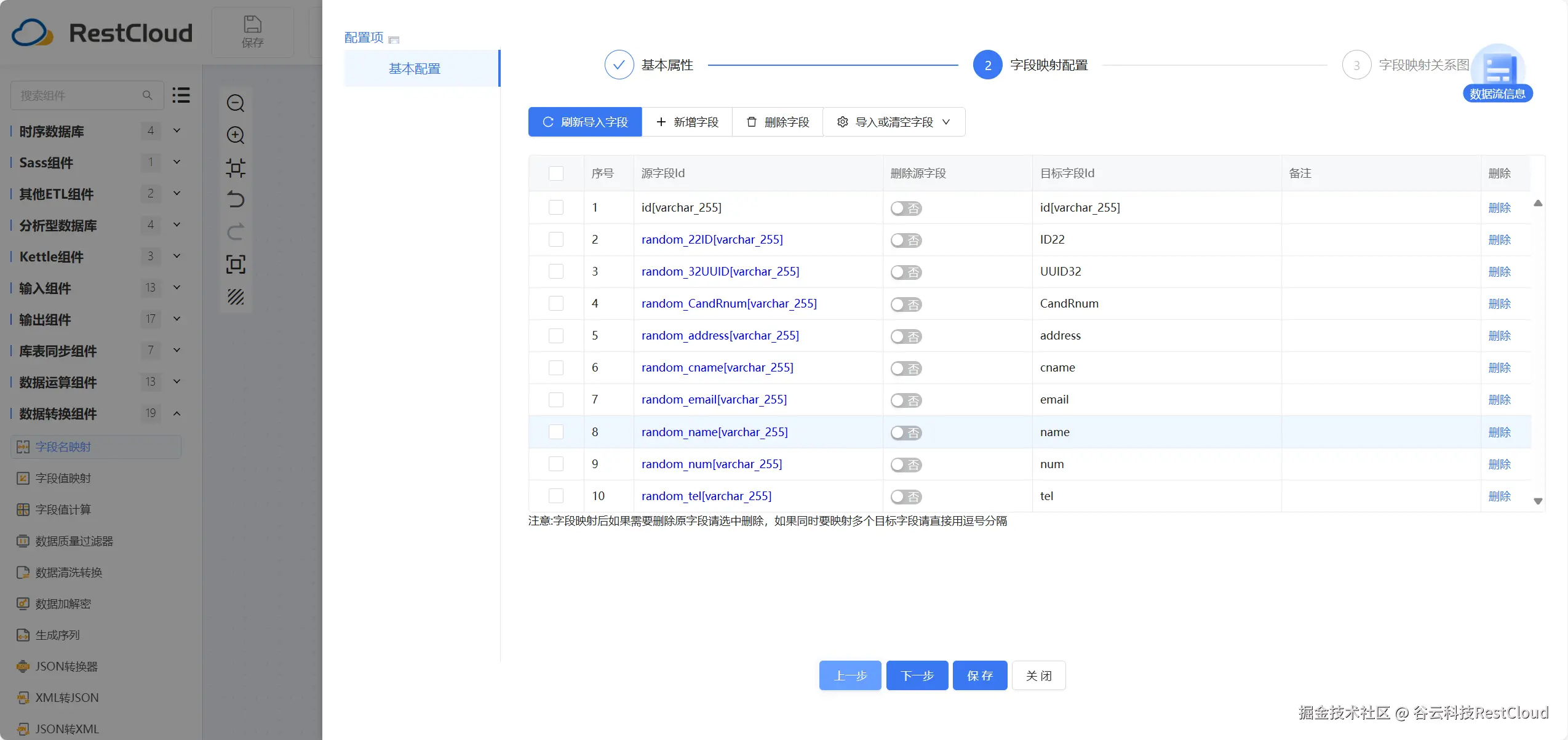Screen dimensions: 1568x740
Task: Click the zoom out magnifier icon
Action: point(236,103)
